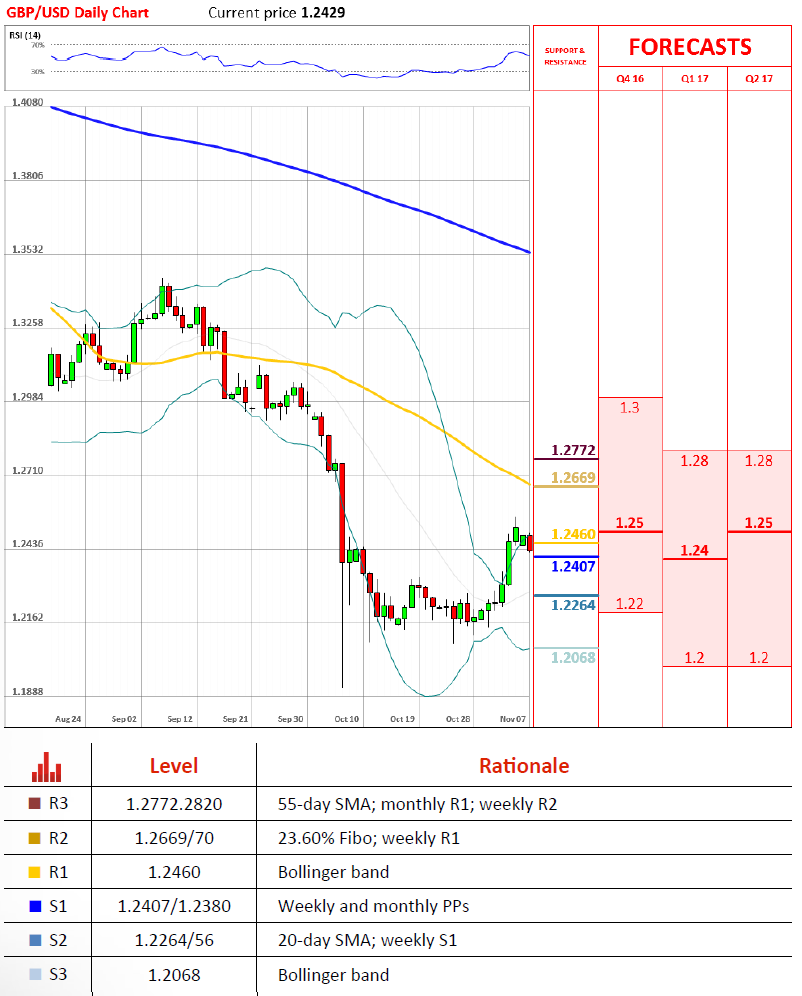802x996 pixels.
Task: Click the Aug 24 date axis label
Action: click(68, 719)
